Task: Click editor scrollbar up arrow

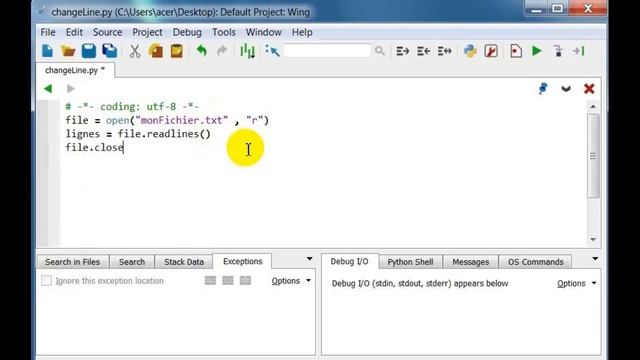Action: pos(593,107)
